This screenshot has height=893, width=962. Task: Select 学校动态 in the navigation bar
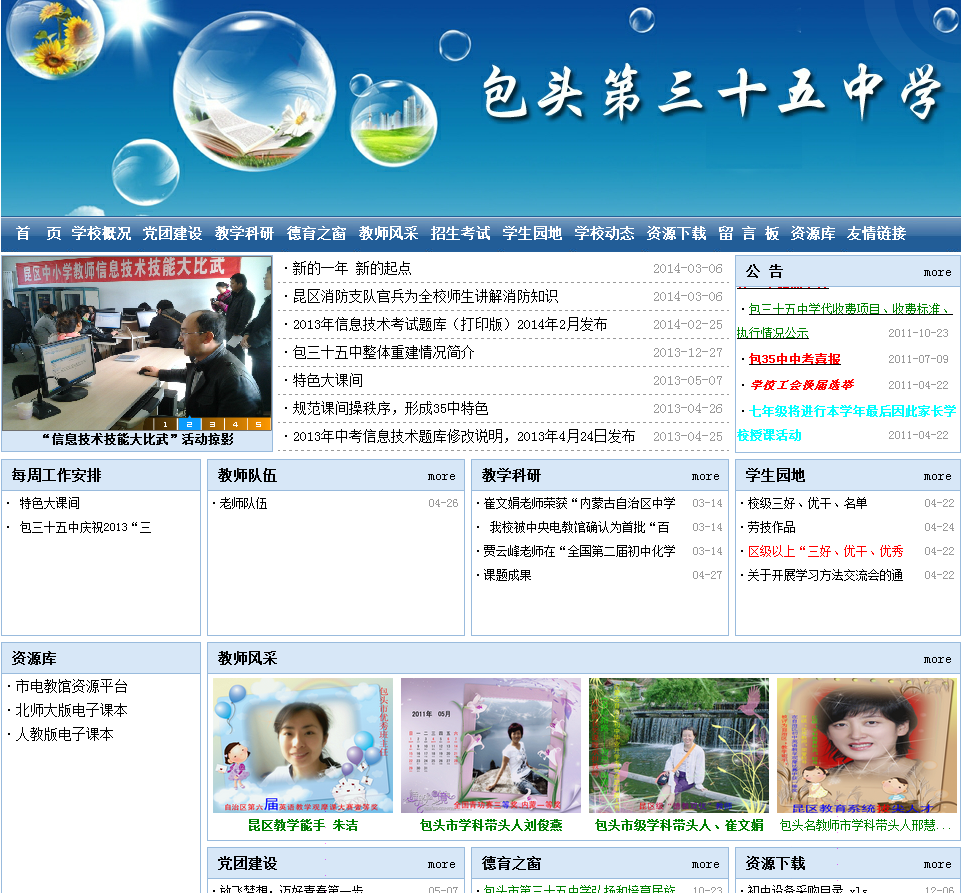tap(604, 233)
